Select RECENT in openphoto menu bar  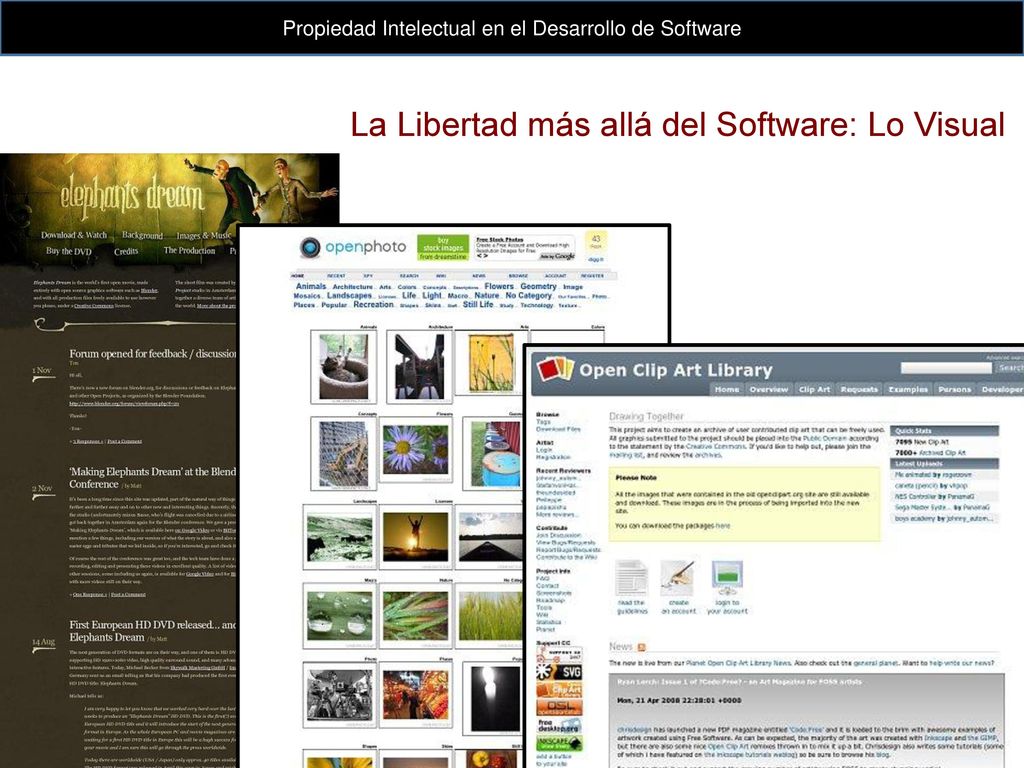tap(336, 276)
